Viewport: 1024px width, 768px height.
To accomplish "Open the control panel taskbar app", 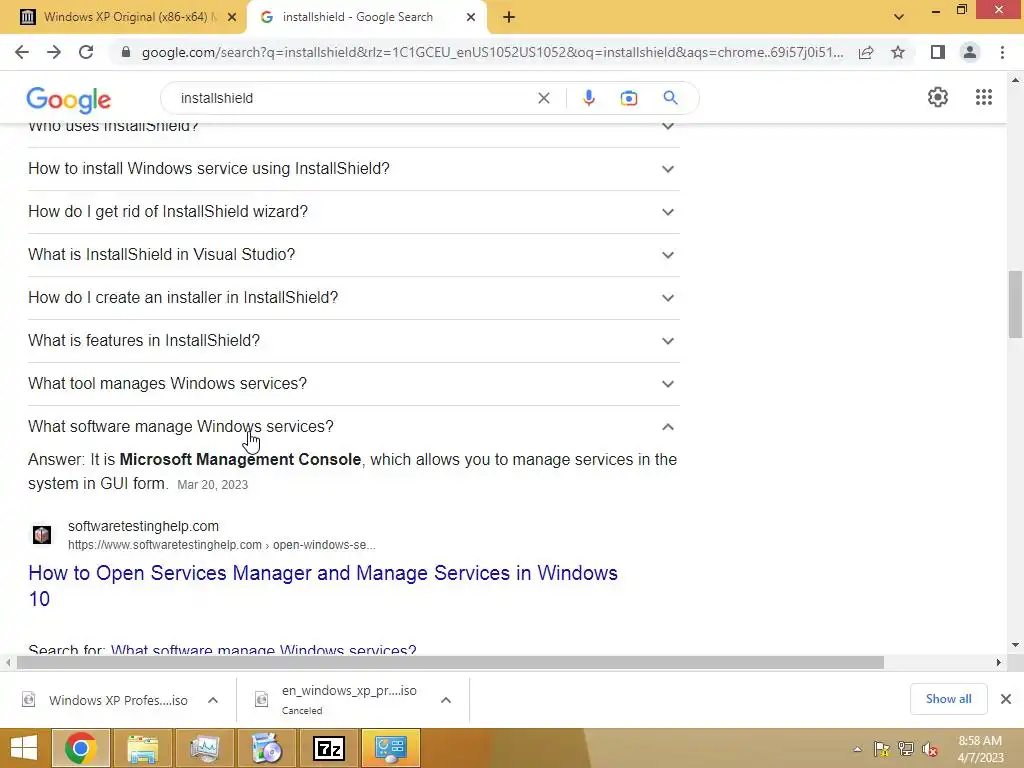I will tap(391, 748).
